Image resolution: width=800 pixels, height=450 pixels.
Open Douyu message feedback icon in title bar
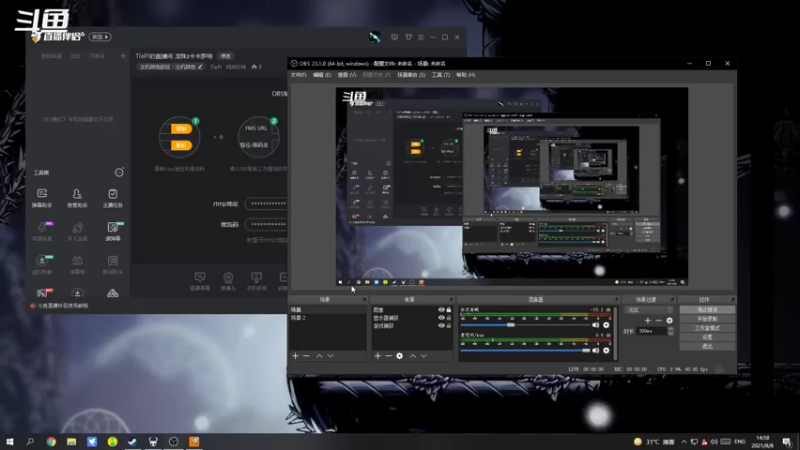click(394, 37)
